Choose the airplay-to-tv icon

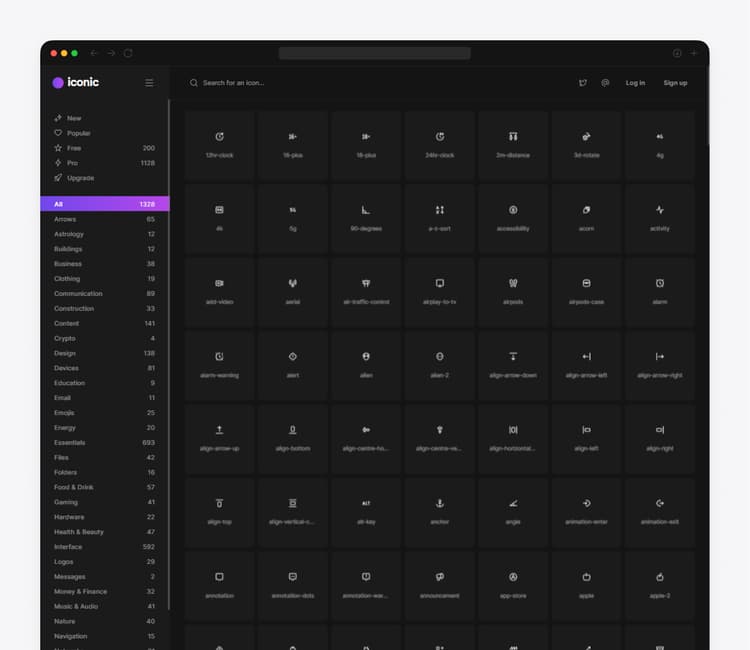tap(440, 292)
